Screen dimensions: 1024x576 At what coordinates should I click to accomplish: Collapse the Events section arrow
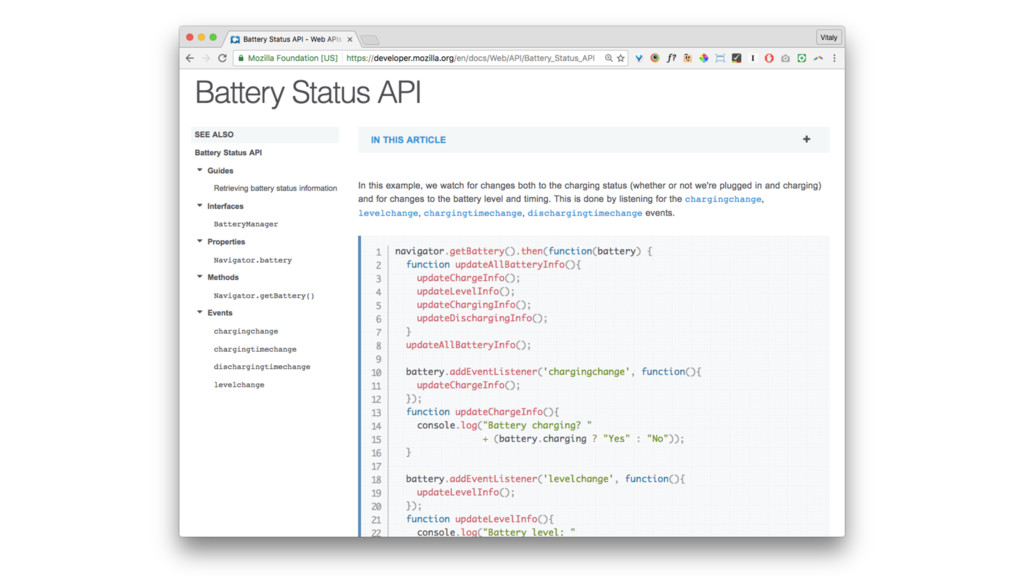click(x=200, y=312)
